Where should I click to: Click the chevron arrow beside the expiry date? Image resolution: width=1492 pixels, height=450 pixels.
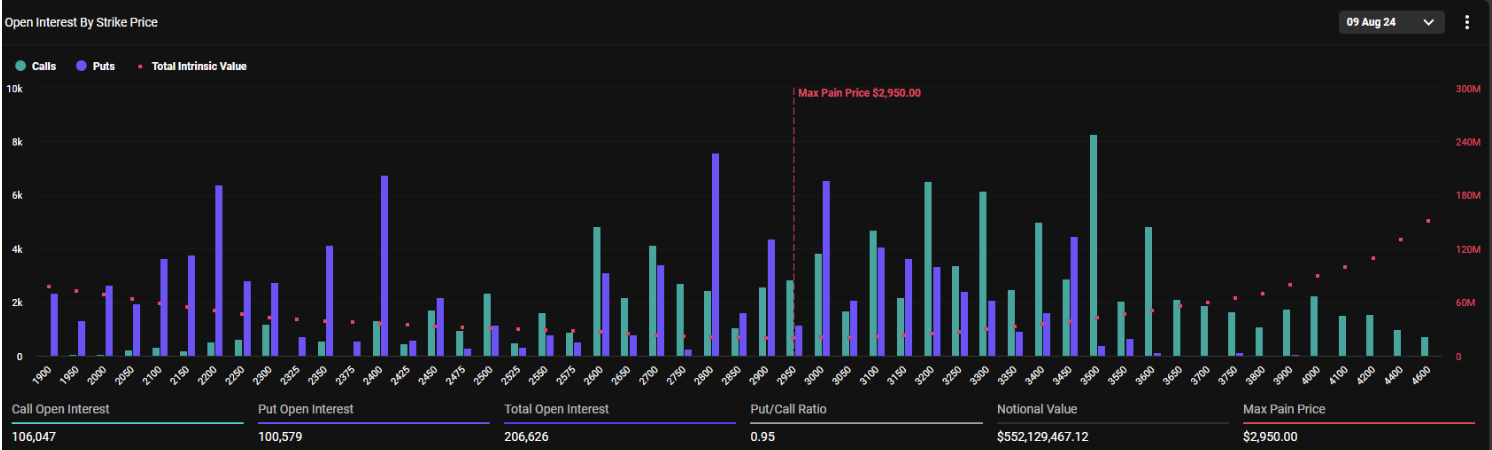(1428, 22)
